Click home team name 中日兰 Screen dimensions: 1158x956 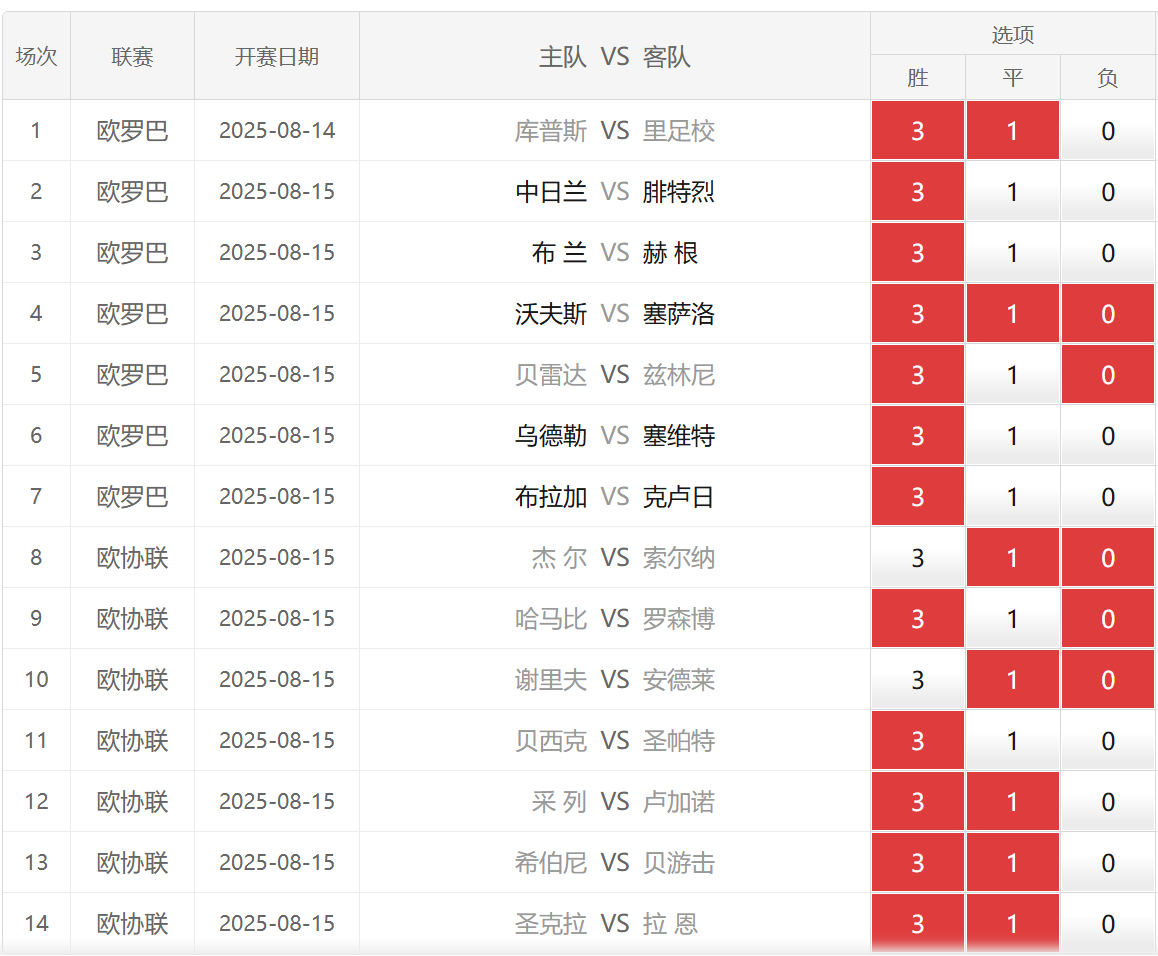551,192
